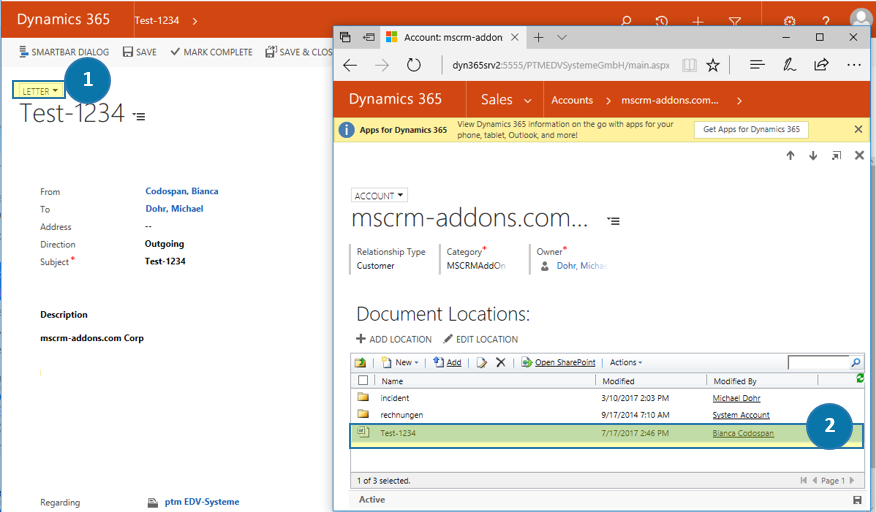
Task: Go to previous record with up arrow
Action: [x=790, y=155]
